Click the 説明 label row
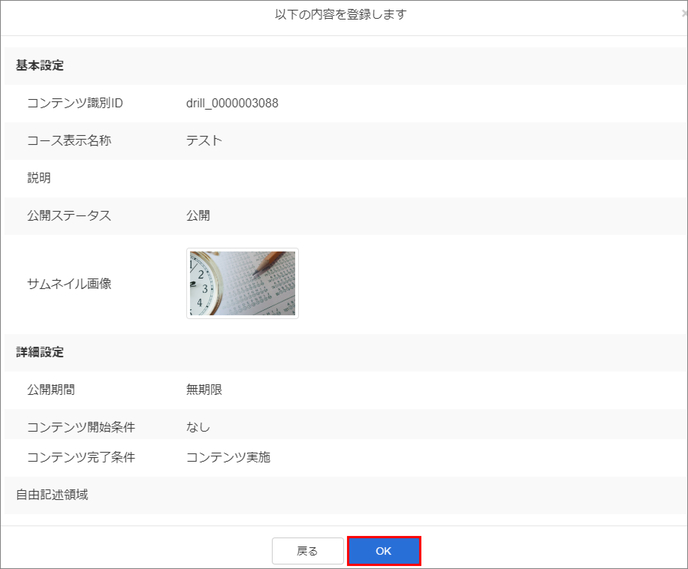Viewport: 688px width, 569px height. point(39,178)
